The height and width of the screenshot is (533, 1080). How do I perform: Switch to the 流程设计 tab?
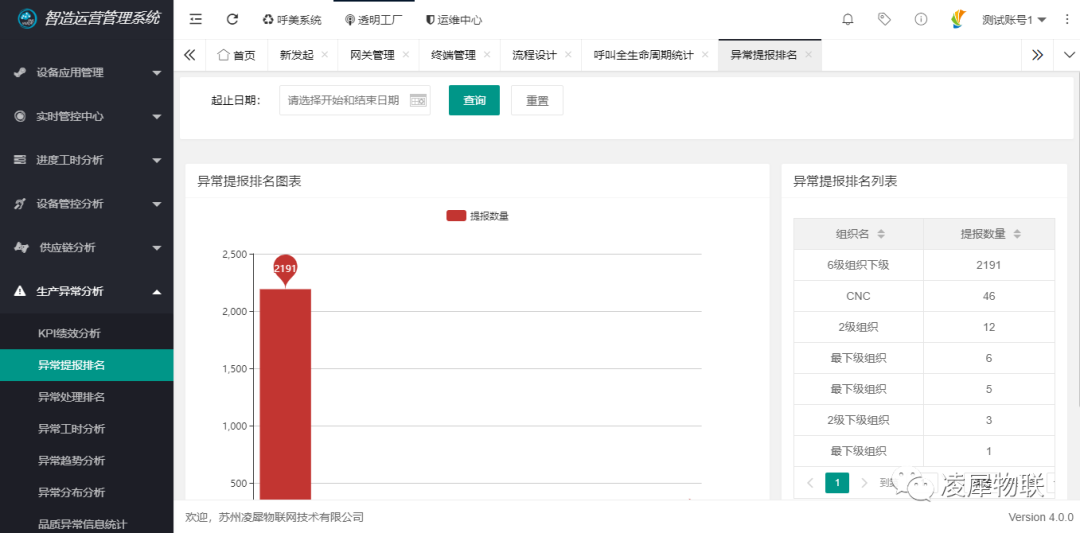534,55
